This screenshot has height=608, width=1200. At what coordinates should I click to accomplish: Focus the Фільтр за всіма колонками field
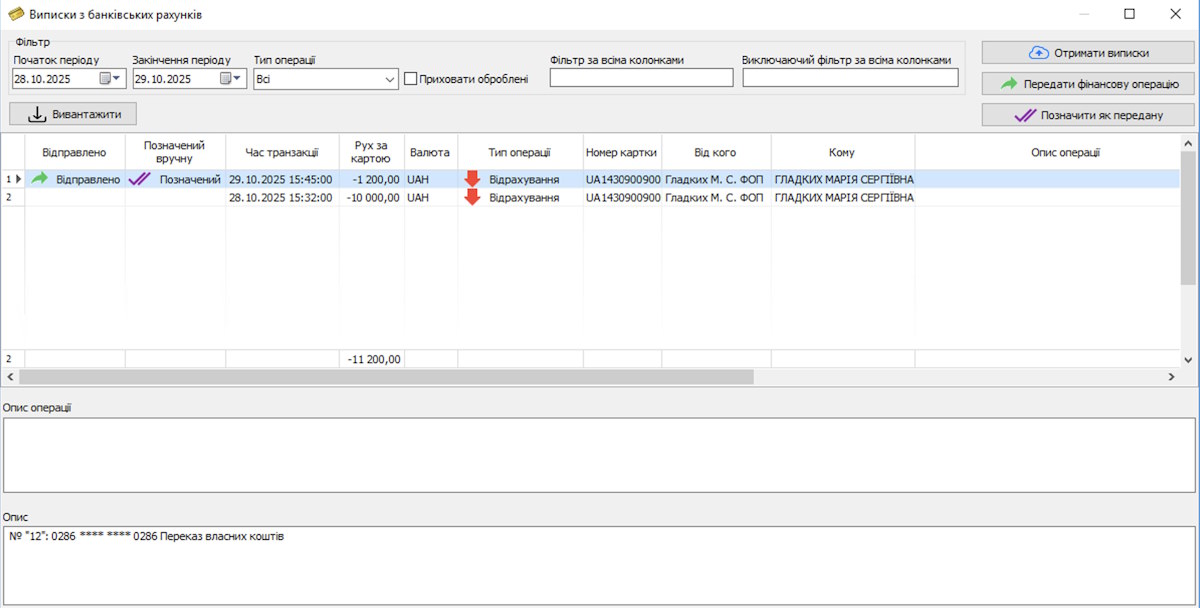(x=641, y=78)
